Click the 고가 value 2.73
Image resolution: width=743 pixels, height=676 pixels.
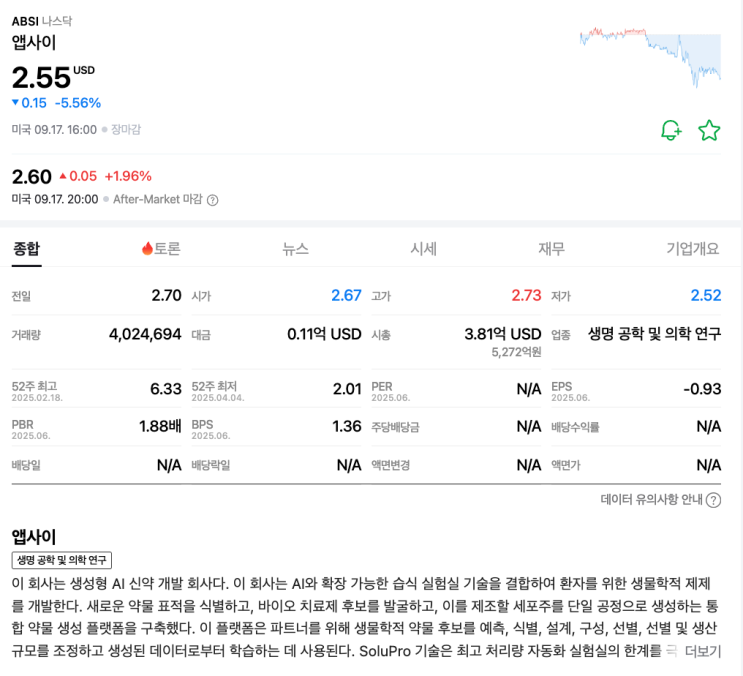pos(526,296)
